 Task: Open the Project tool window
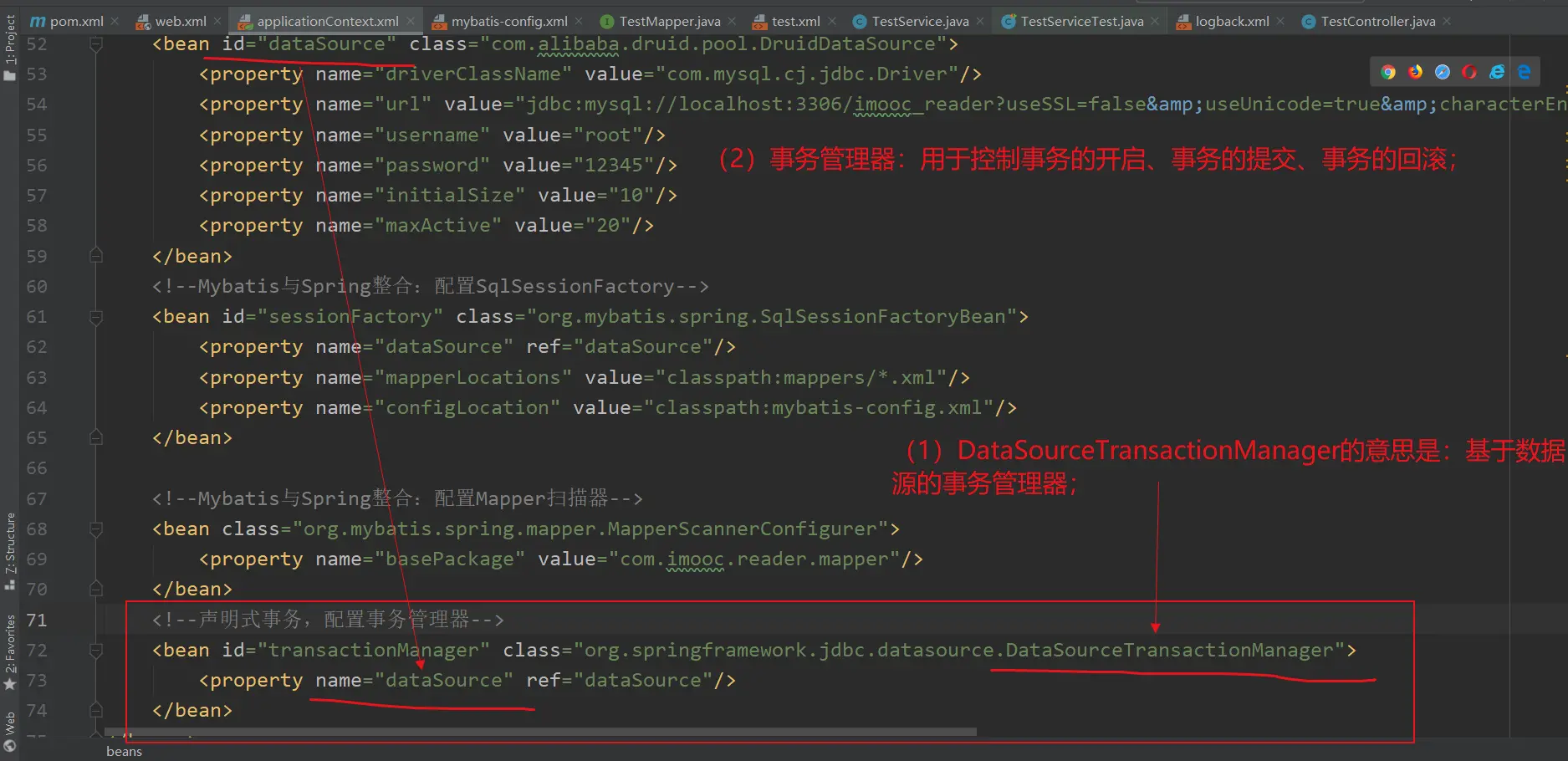[10, 48]
